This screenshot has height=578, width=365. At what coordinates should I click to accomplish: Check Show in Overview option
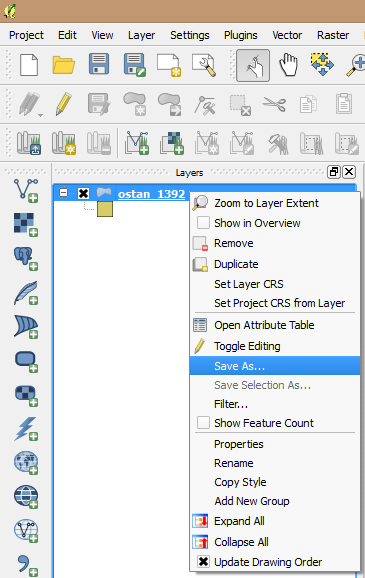point(203,223)
